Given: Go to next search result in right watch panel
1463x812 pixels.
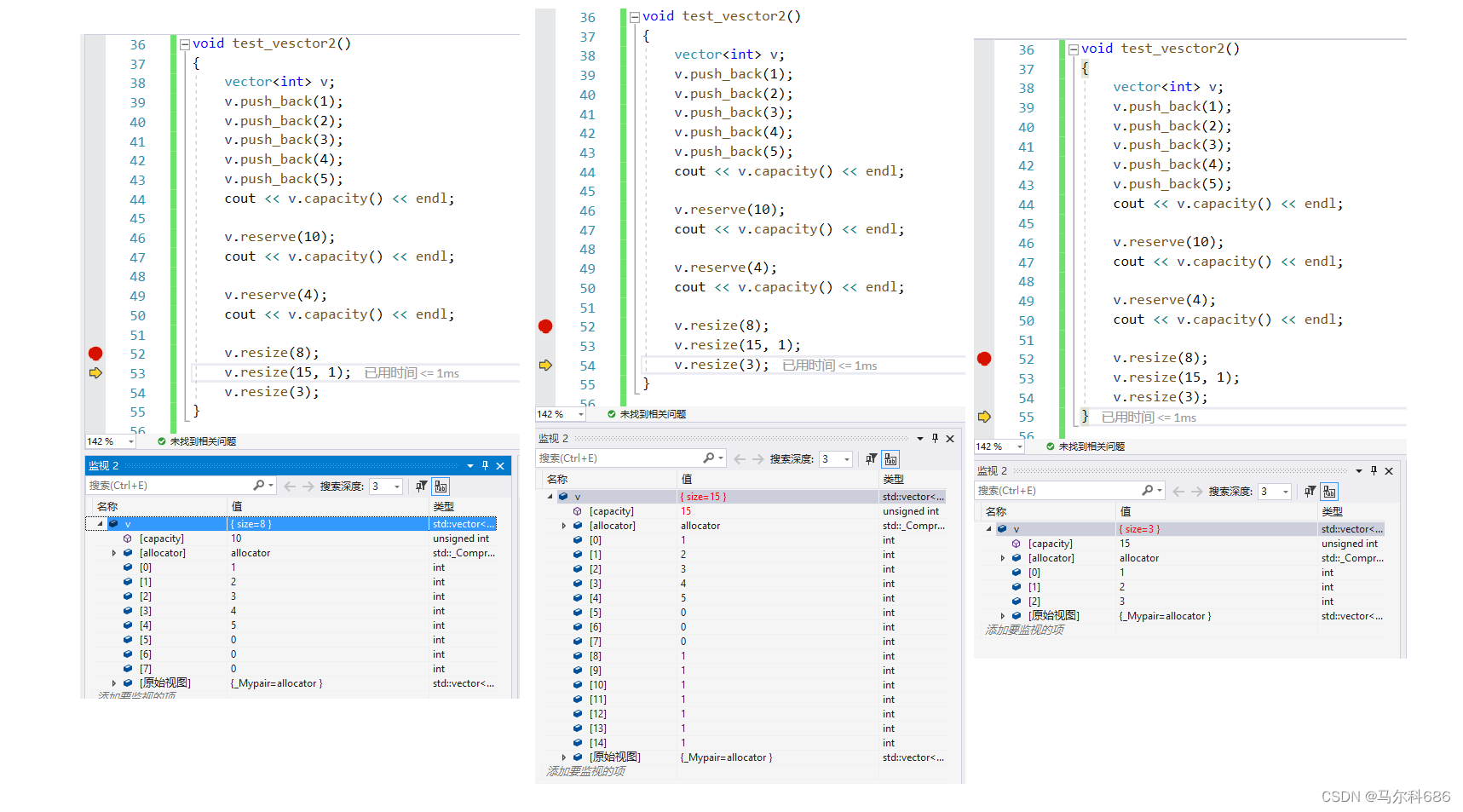Looking at the screenshot, I should coord(1196,492).
